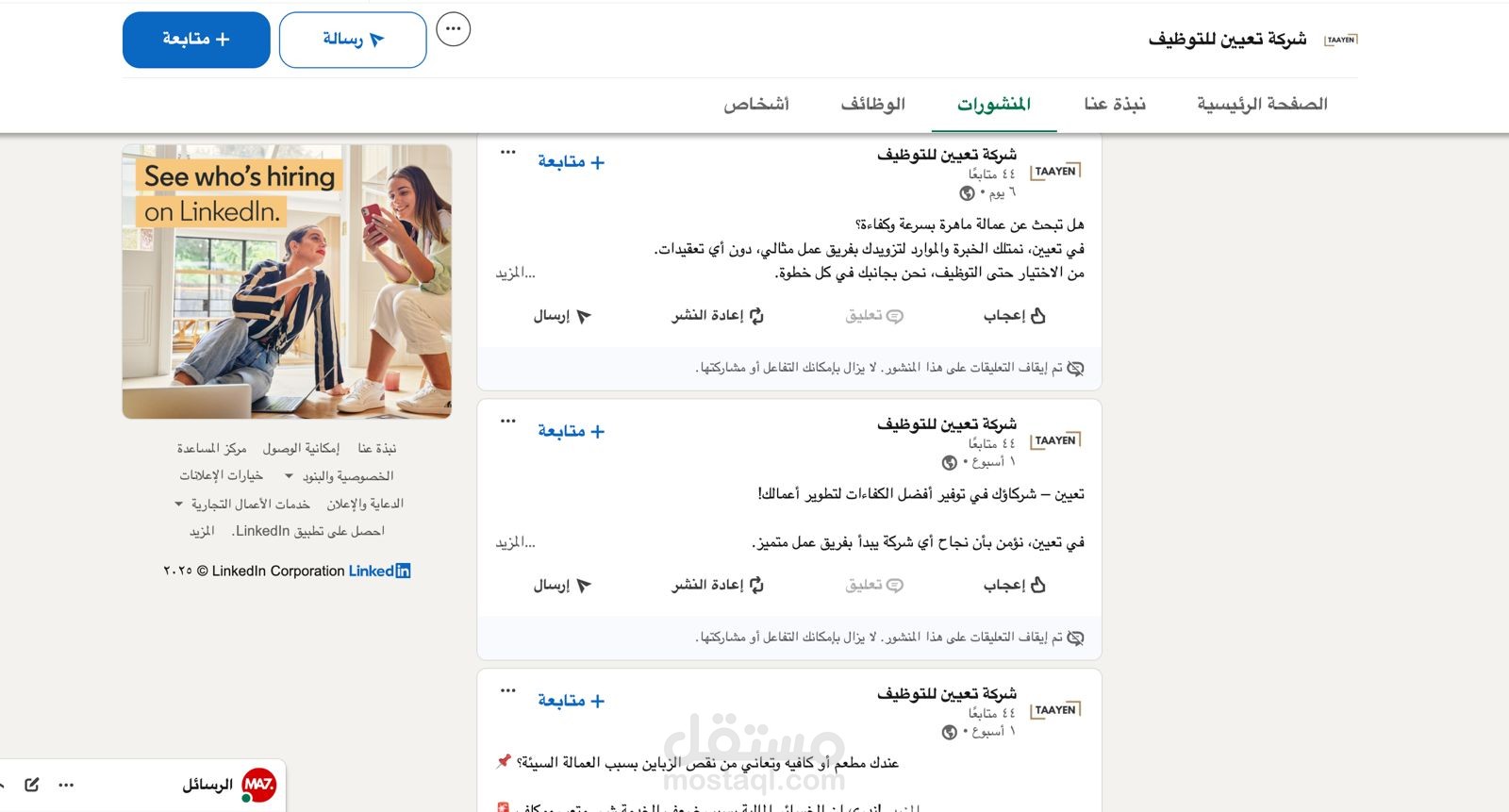Click the See who's hiring on LinkedIn ad
Image resolution: width=1509 pixels, height=812 pixels.
point(287,281)
